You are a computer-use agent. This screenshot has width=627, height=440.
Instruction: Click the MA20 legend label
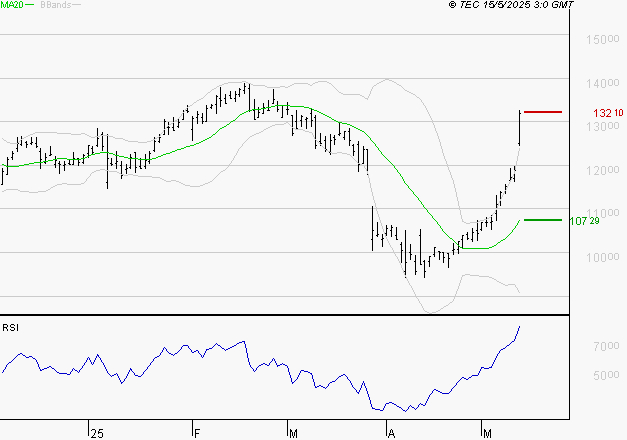pos(12,5)
